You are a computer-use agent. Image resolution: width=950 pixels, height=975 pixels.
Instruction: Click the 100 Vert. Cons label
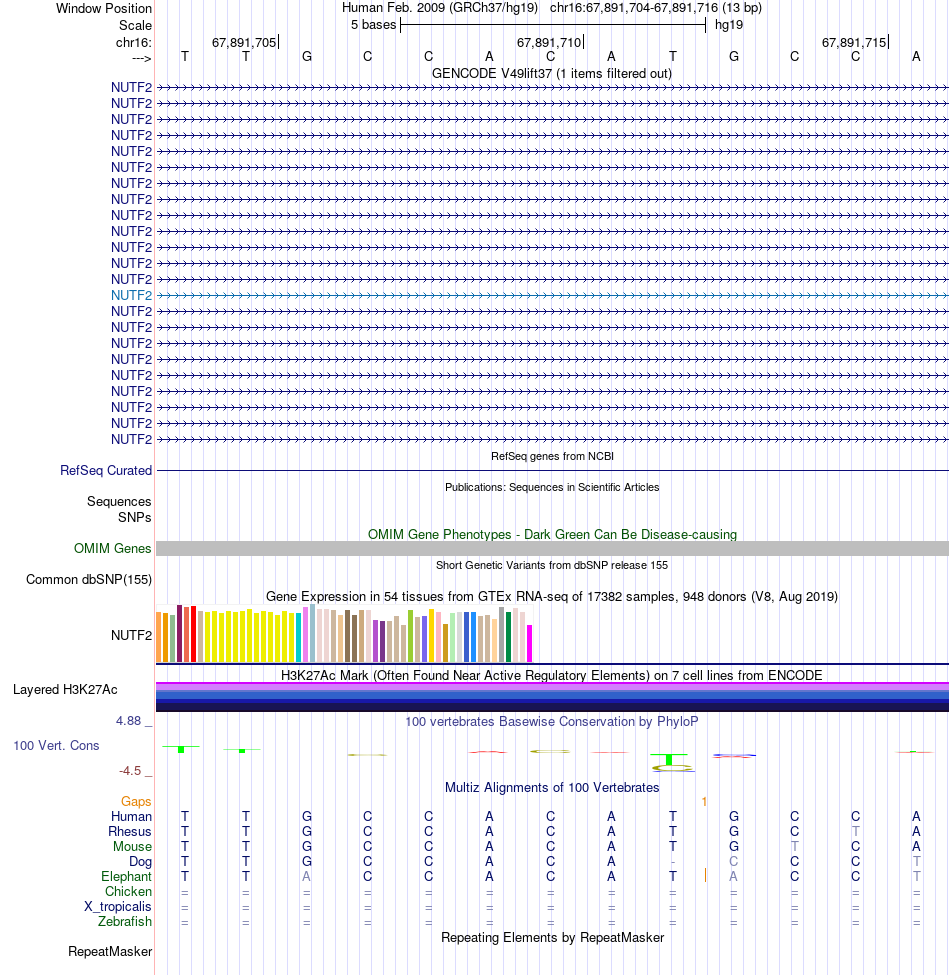pyautogui.click(x=56, y=746)
